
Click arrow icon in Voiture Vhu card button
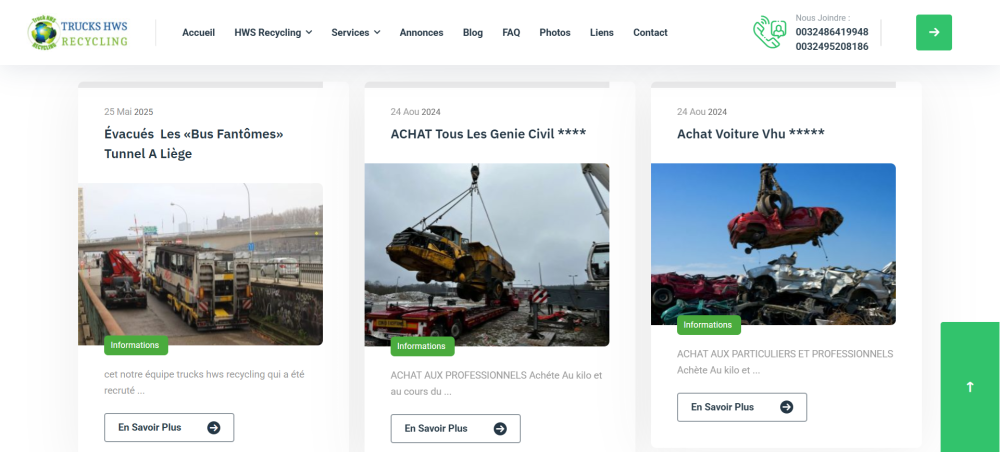click(786, 407)
